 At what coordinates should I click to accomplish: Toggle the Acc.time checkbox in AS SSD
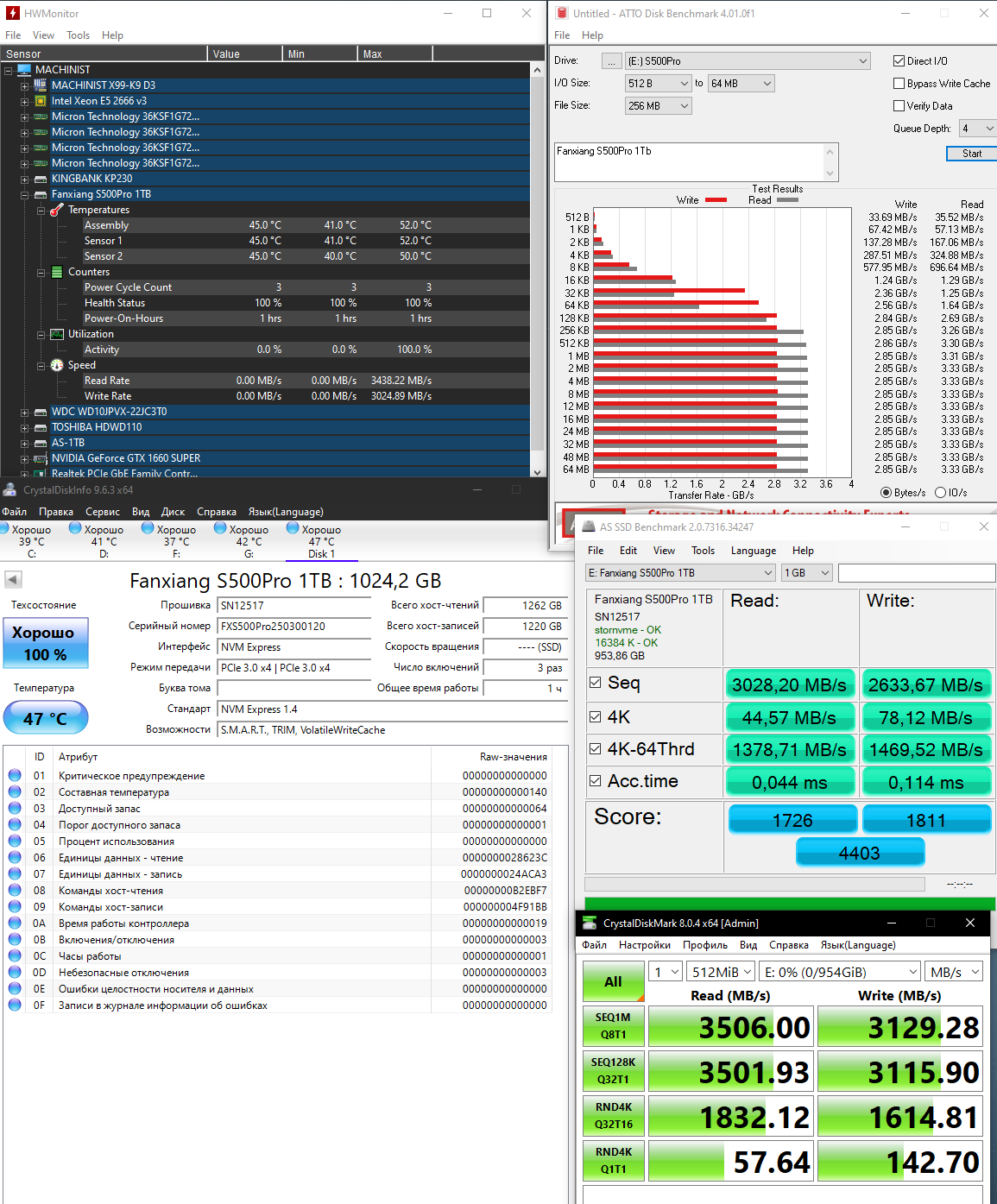595,780
